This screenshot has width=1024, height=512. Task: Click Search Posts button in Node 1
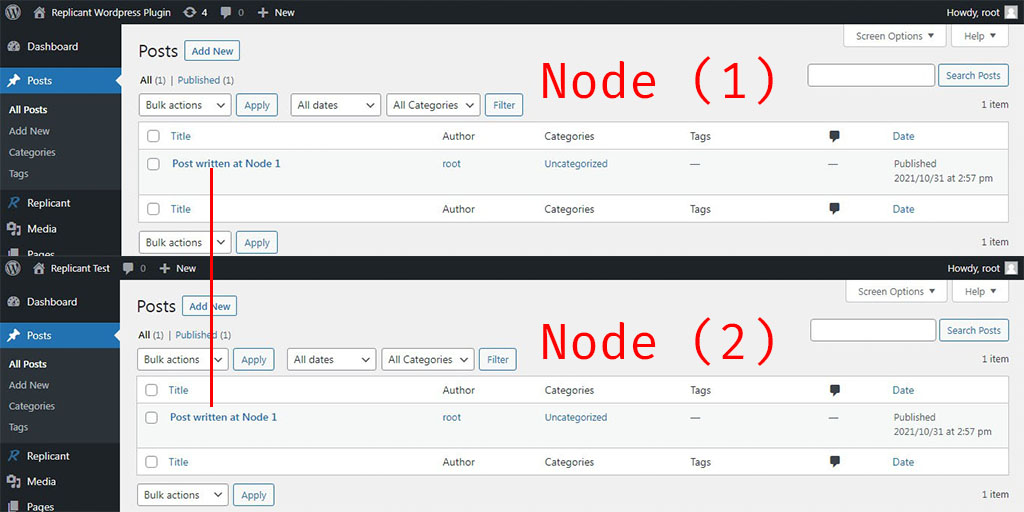[973, 75]
